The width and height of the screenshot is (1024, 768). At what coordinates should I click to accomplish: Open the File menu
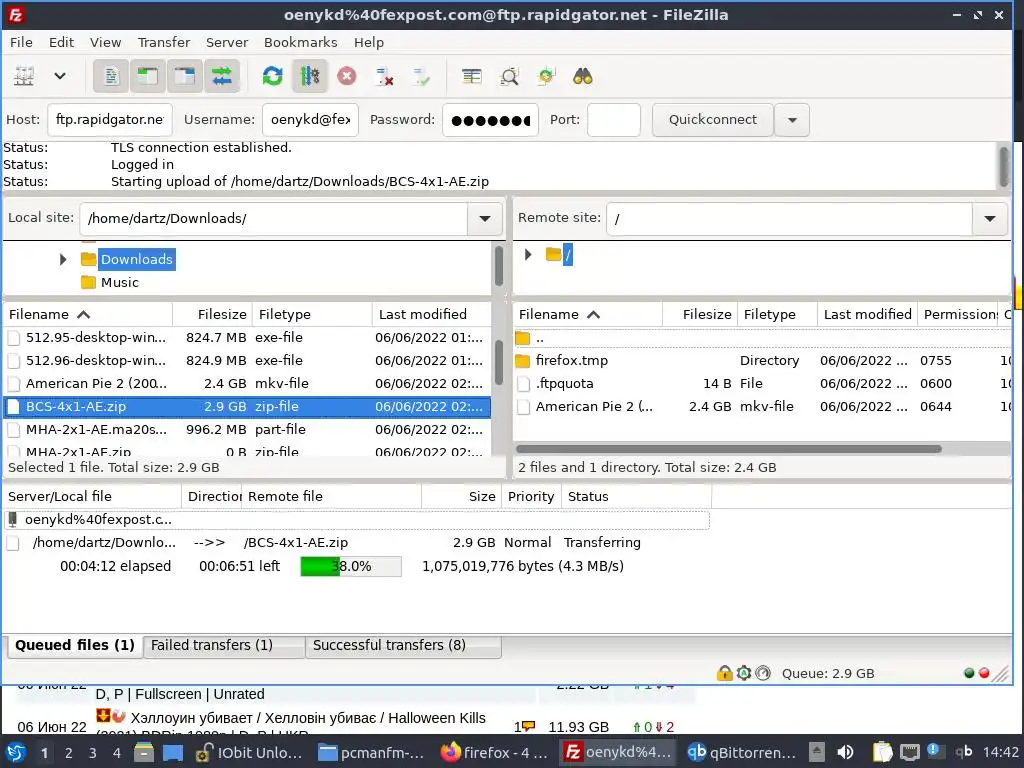pos(21,42)
